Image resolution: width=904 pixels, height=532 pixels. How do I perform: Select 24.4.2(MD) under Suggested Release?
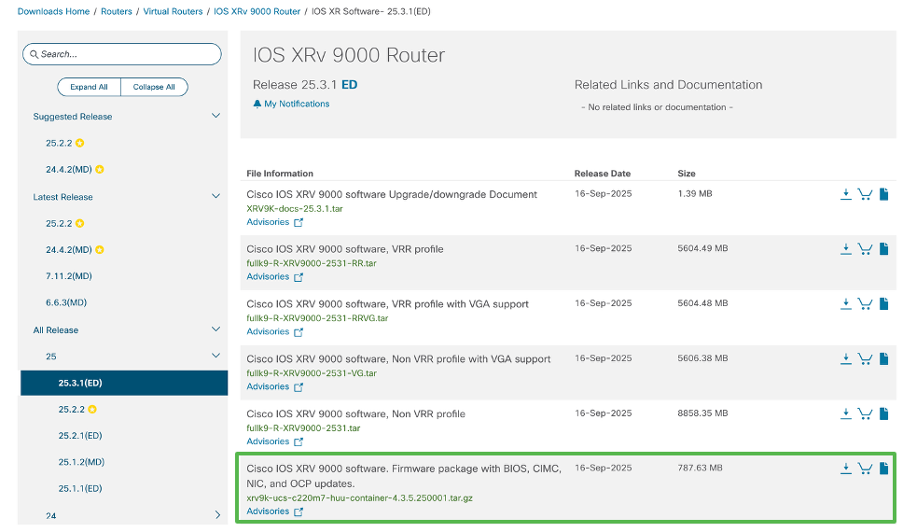69,169
